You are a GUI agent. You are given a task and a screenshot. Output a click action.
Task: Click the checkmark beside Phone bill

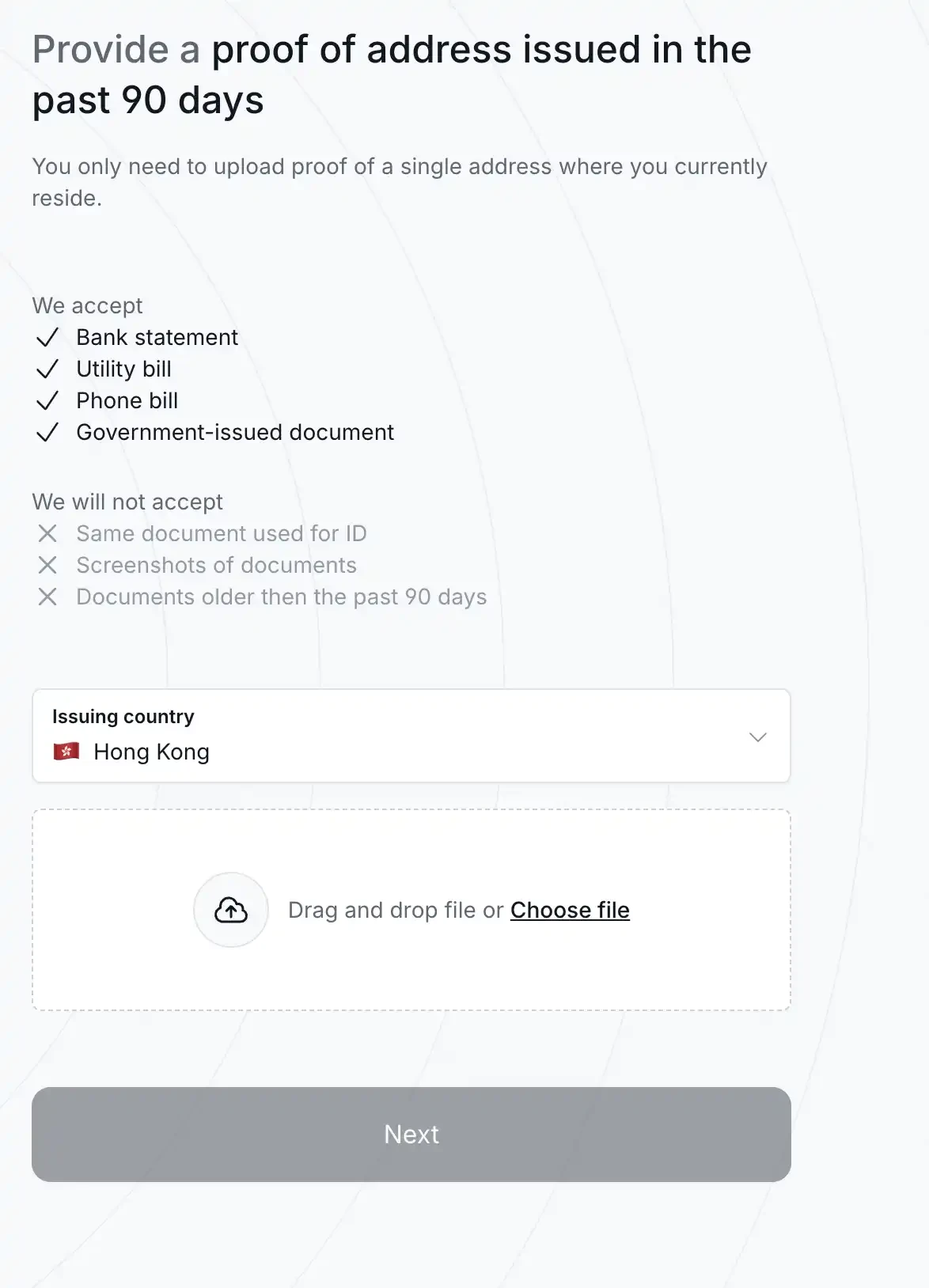point(48,400)
